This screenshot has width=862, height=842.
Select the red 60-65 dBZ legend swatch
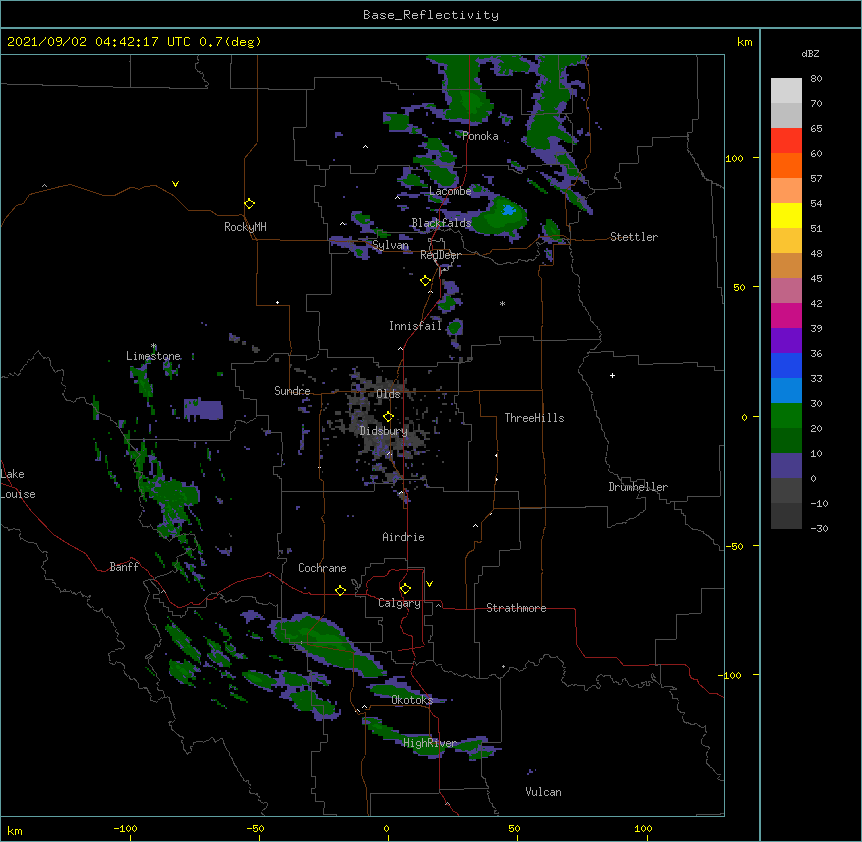[x=786, y=141]
